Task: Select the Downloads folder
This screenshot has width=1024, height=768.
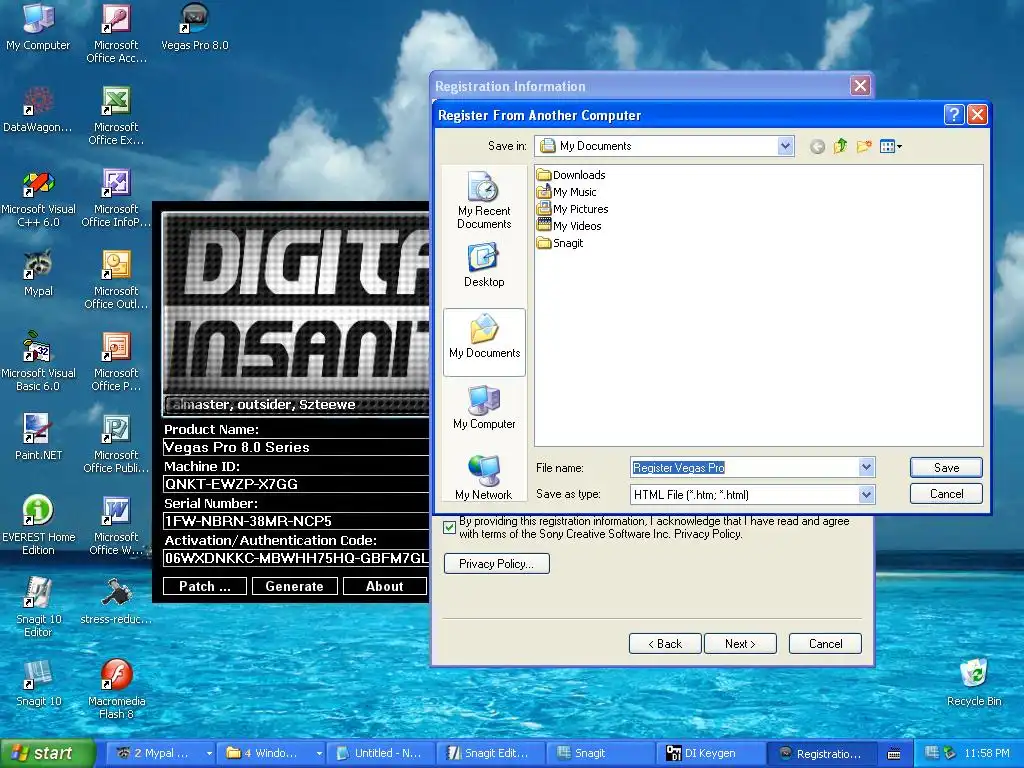Action: (571, 174)
